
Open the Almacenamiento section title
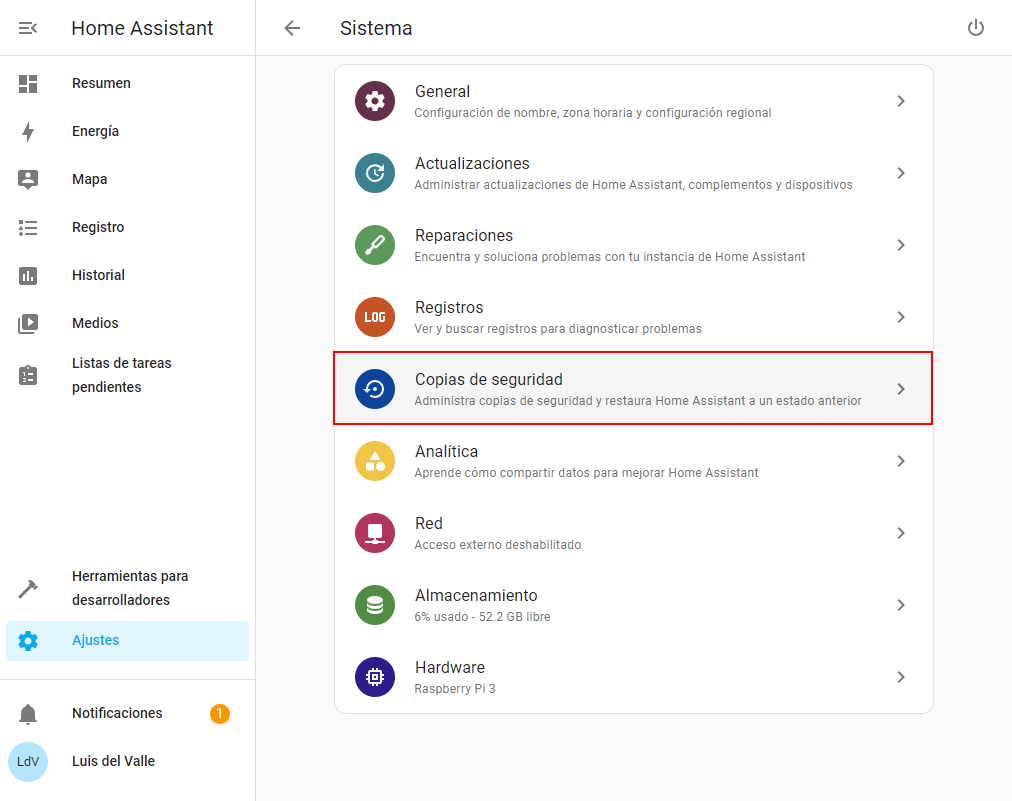(476, 596)
